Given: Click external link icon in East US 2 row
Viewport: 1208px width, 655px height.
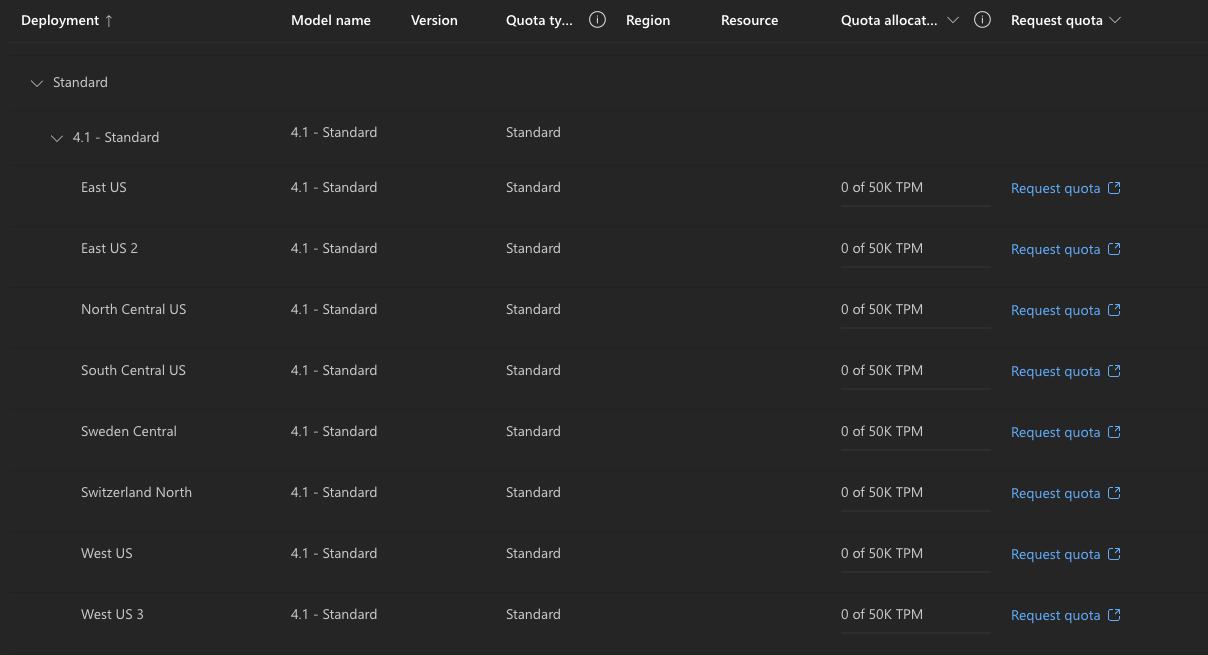Looking at the screenshot, I should point(1115,249).
